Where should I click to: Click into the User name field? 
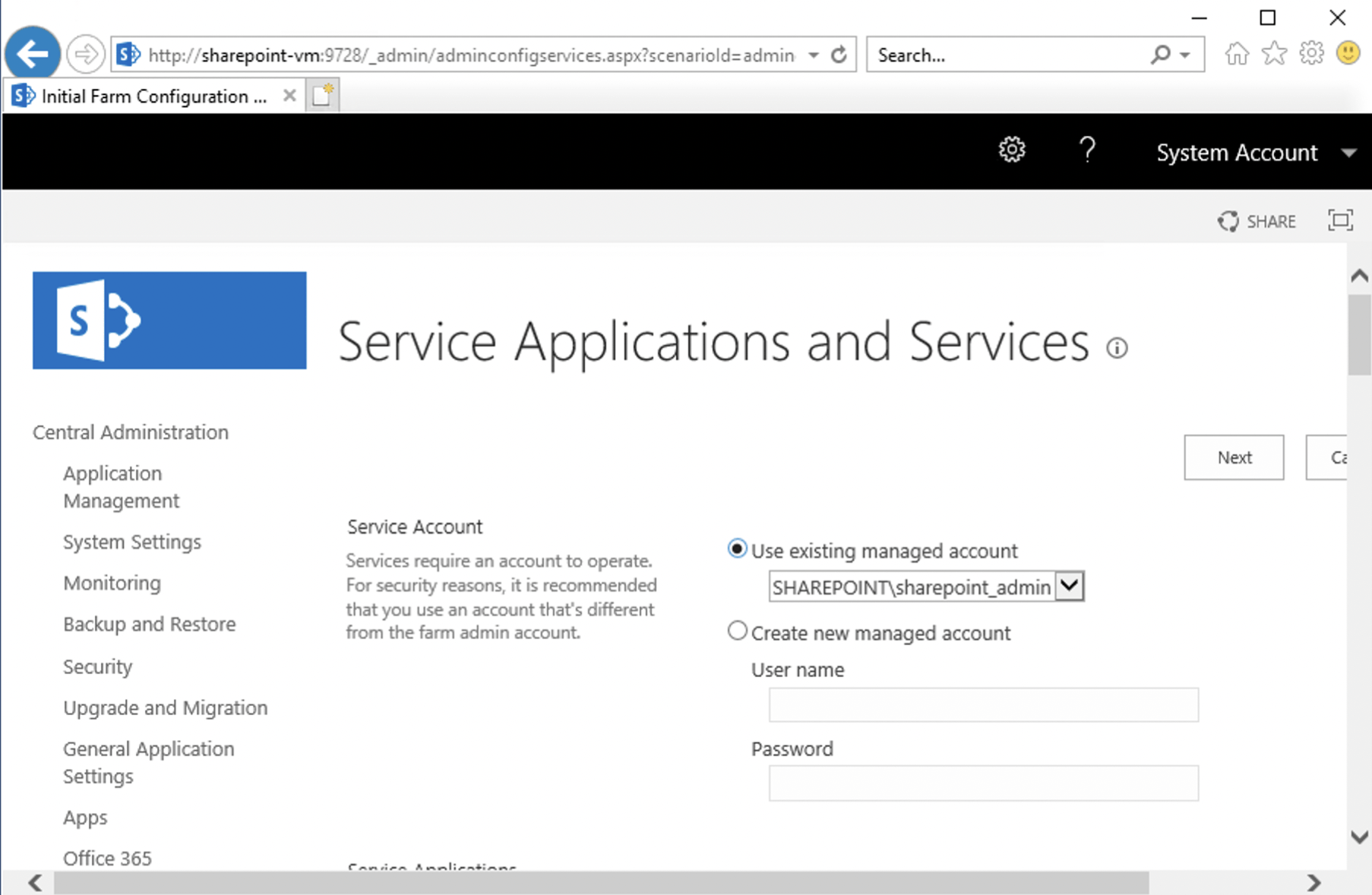click(983, 705)
